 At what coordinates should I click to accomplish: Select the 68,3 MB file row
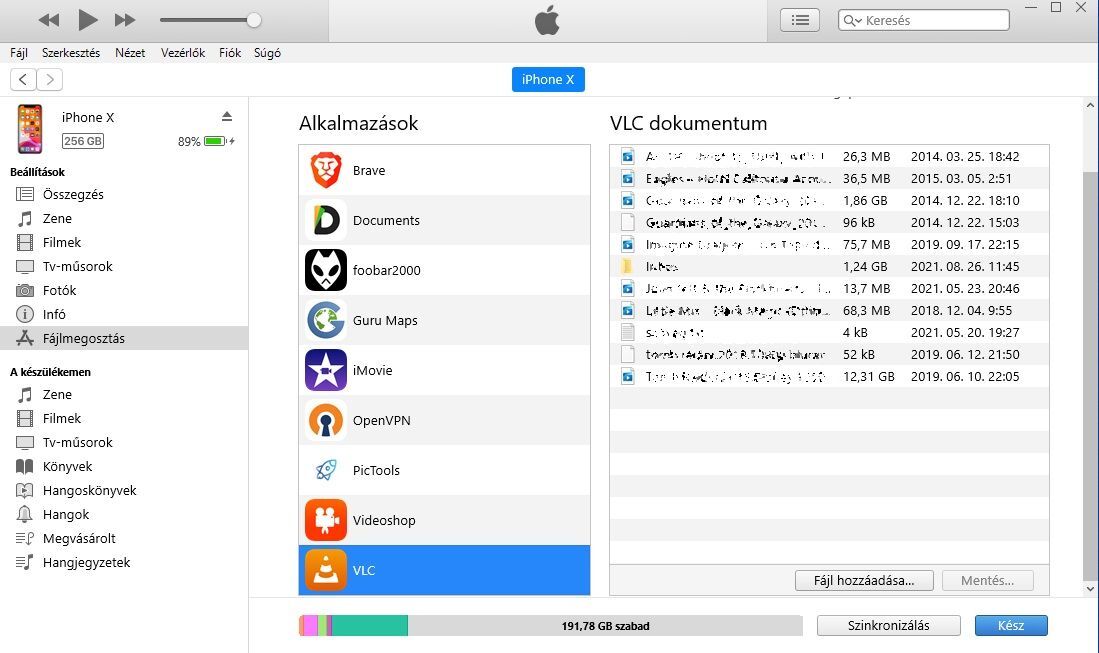pos(829,310)
